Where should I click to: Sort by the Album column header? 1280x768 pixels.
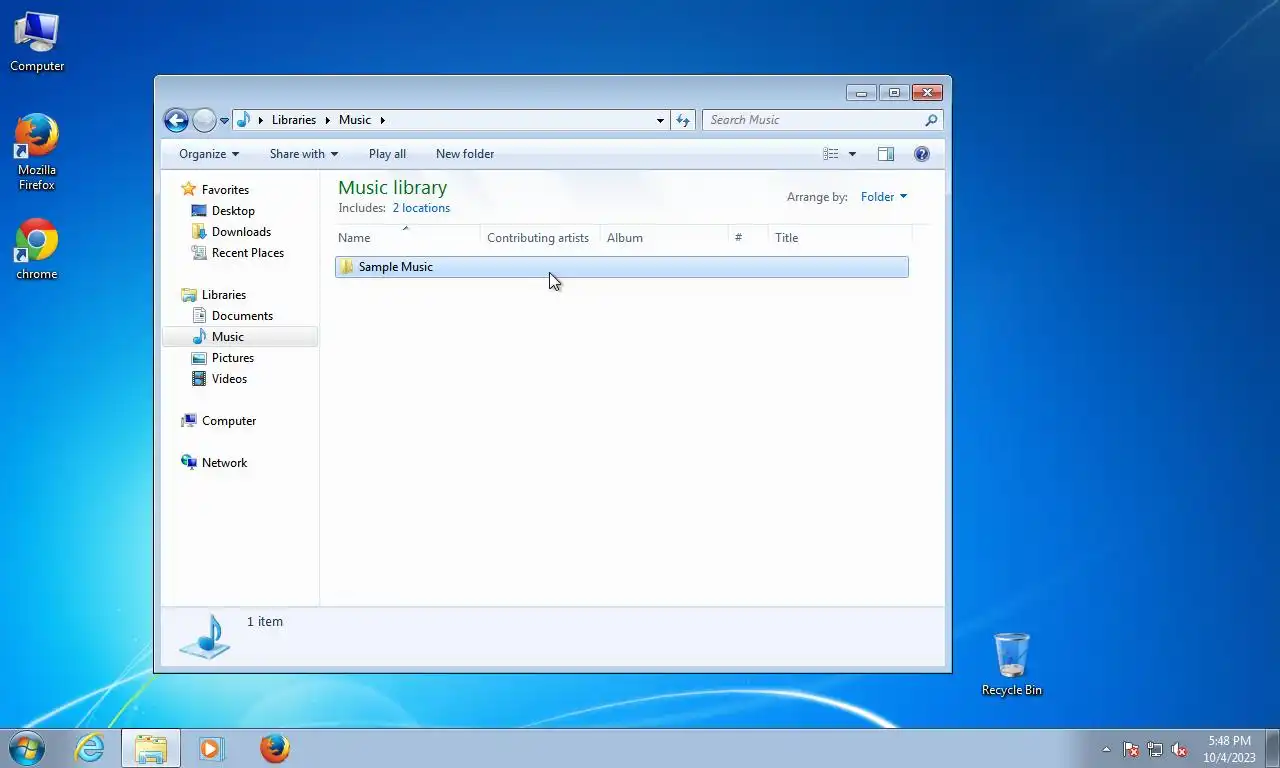664,238
